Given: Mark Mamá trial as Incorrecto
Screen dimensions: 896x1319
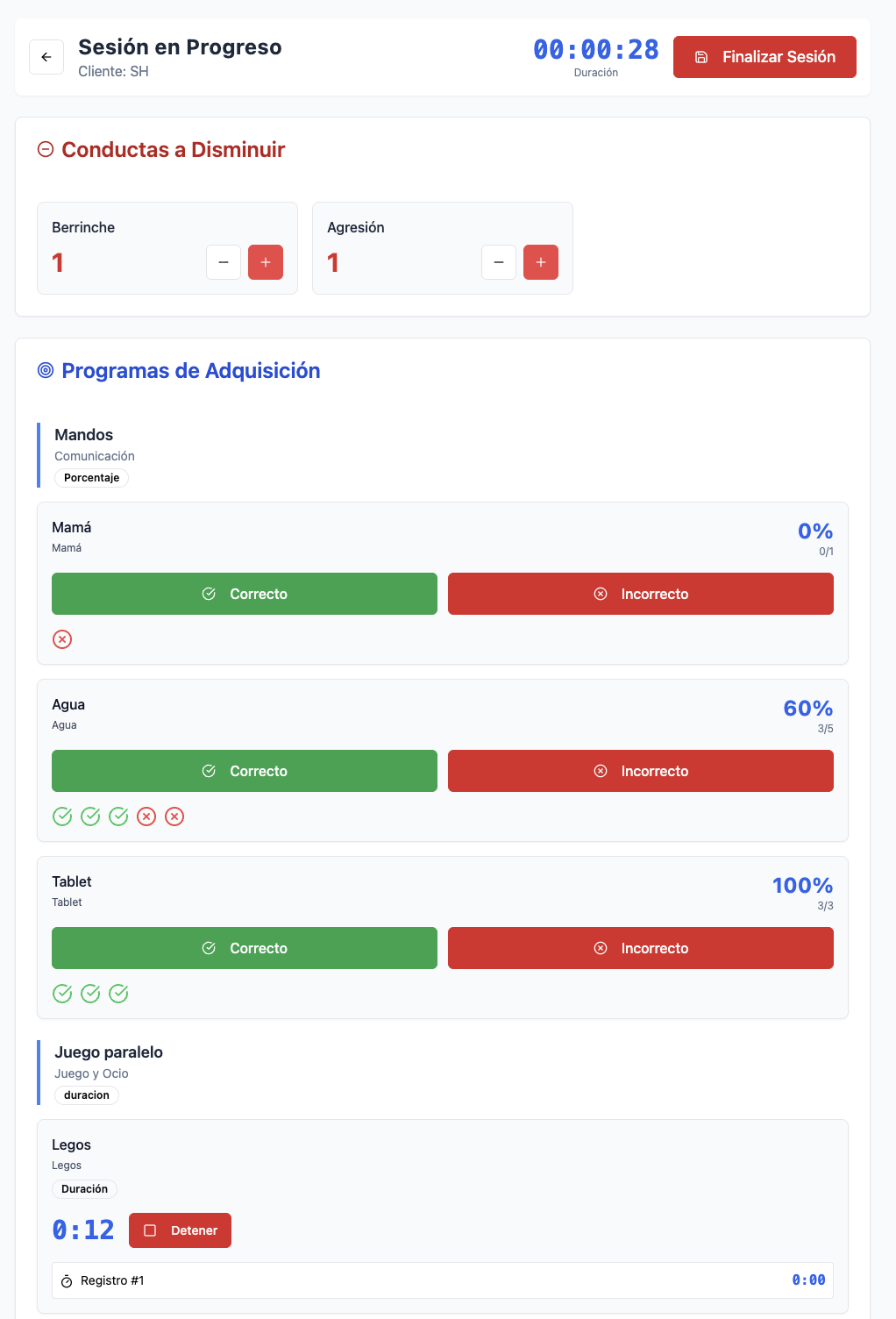Looking at the screenshot, I should 641,594.
